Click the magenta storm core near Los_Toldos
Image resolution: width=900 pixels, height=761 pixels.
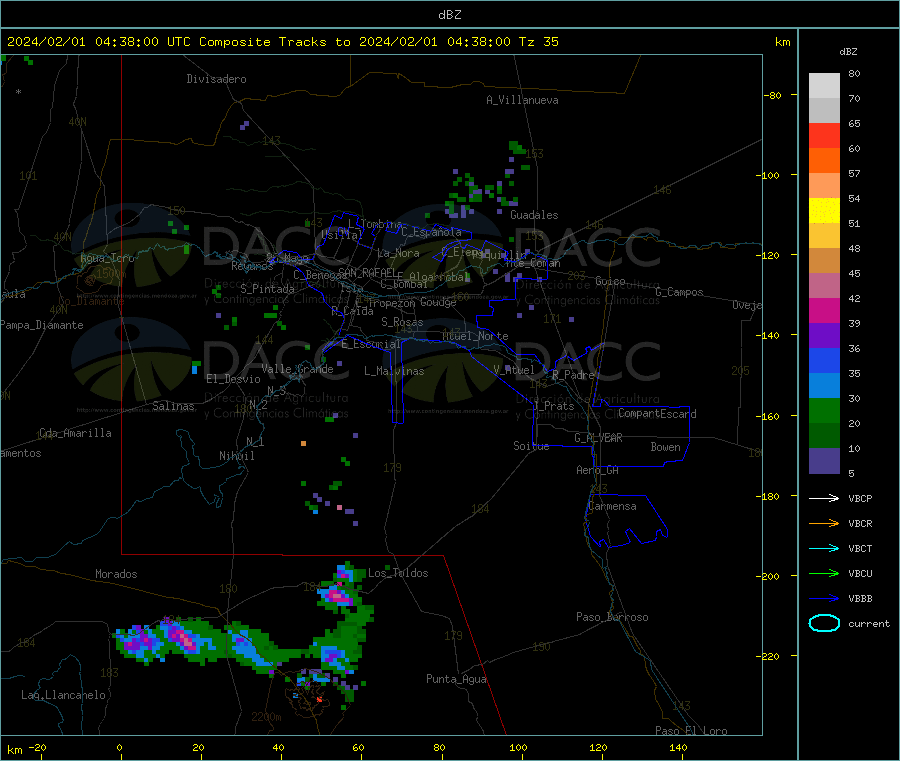click(339, 597)
